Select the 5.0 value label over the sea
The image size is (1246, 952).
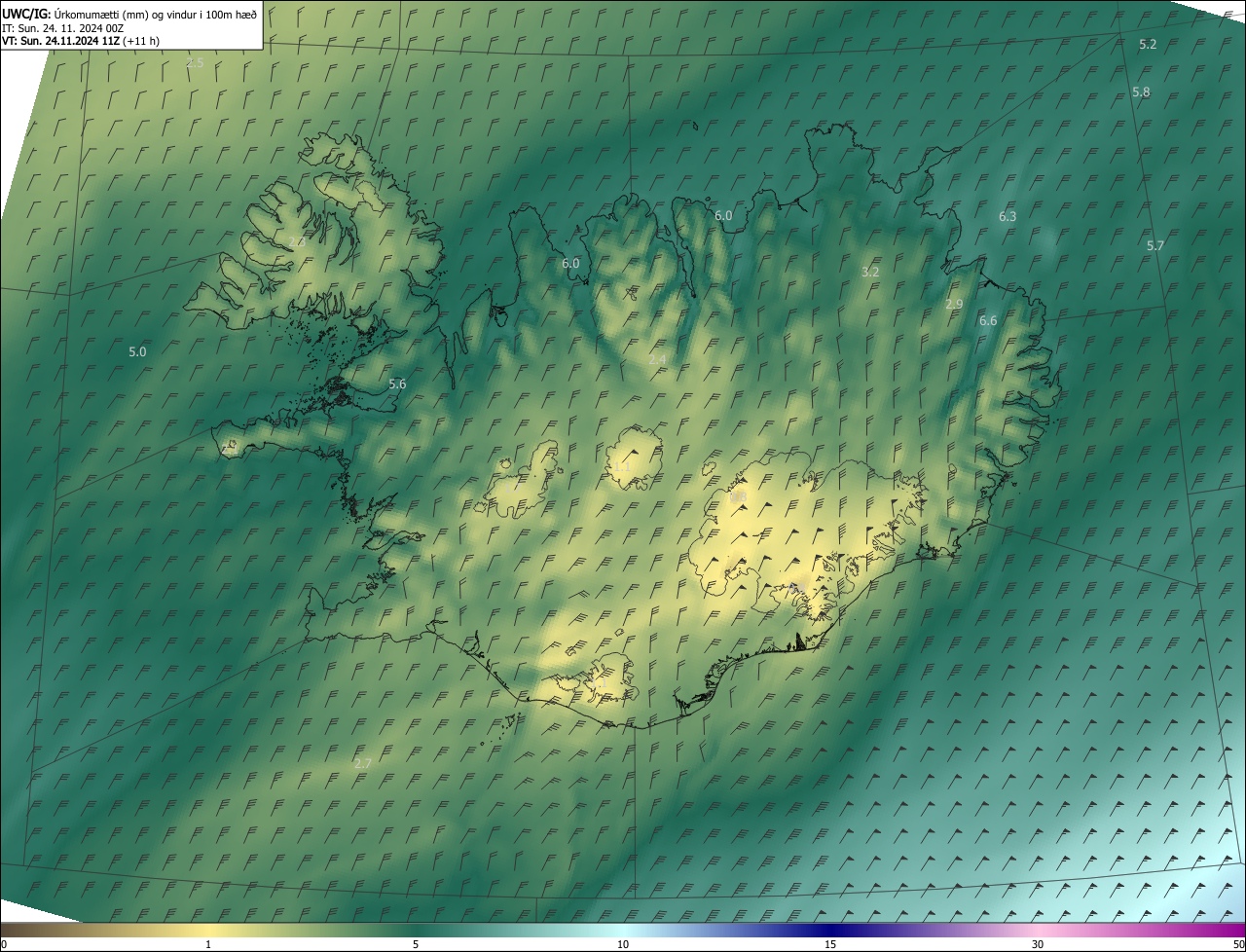pyautogui.click(x=137, y=352)
